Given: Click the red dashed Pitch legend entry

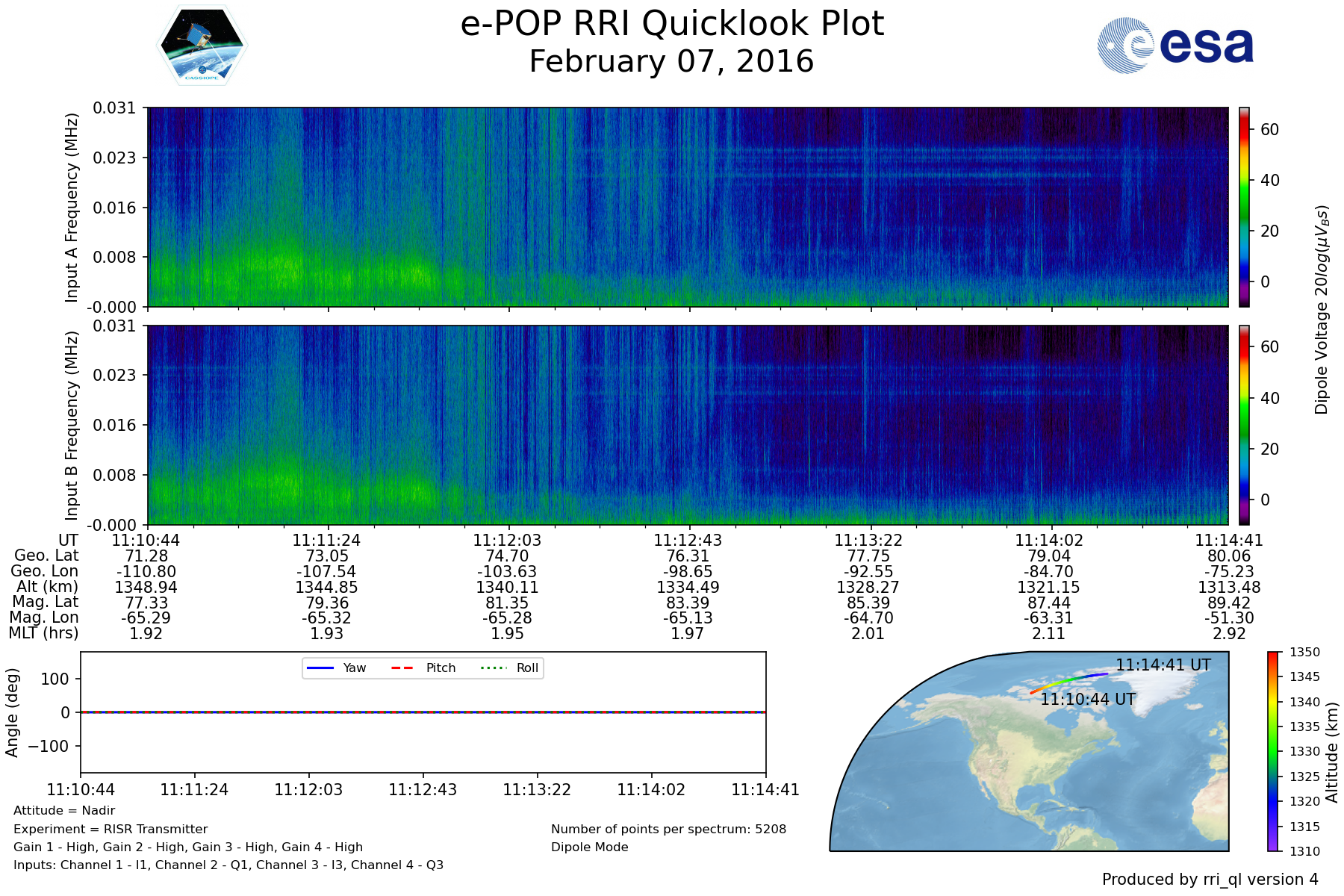Looking at the screenshot, I should 423,668.
